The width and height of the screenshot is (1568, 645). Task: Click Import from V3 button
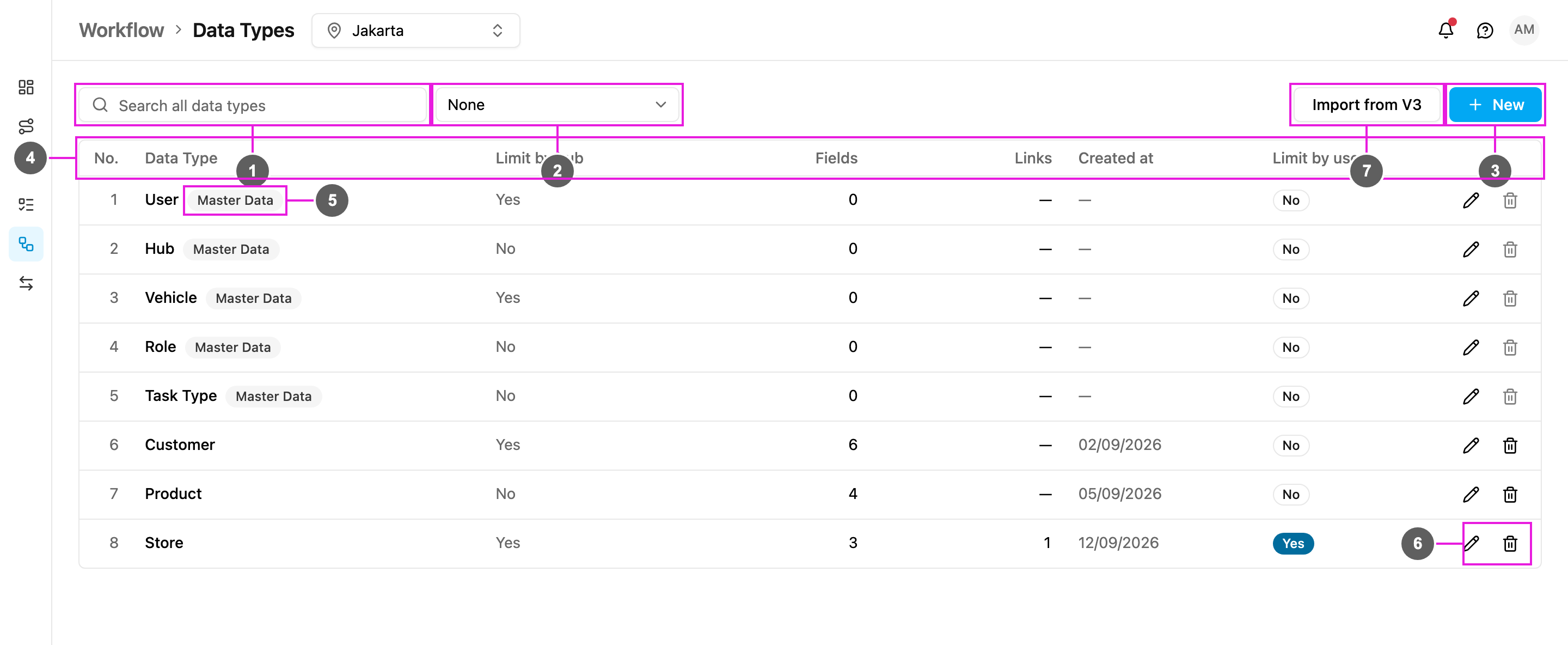click(x=1366, y=105)
